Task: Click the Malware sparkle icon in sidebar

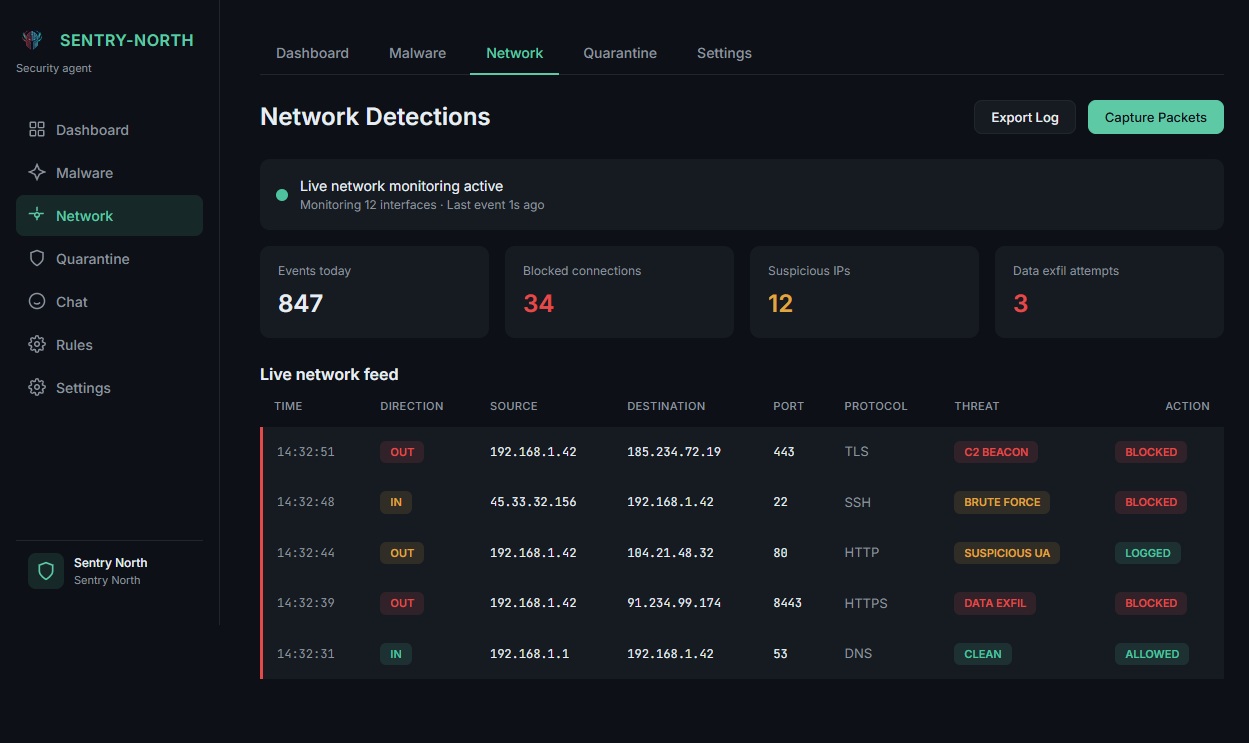Action: coord(37,172)
